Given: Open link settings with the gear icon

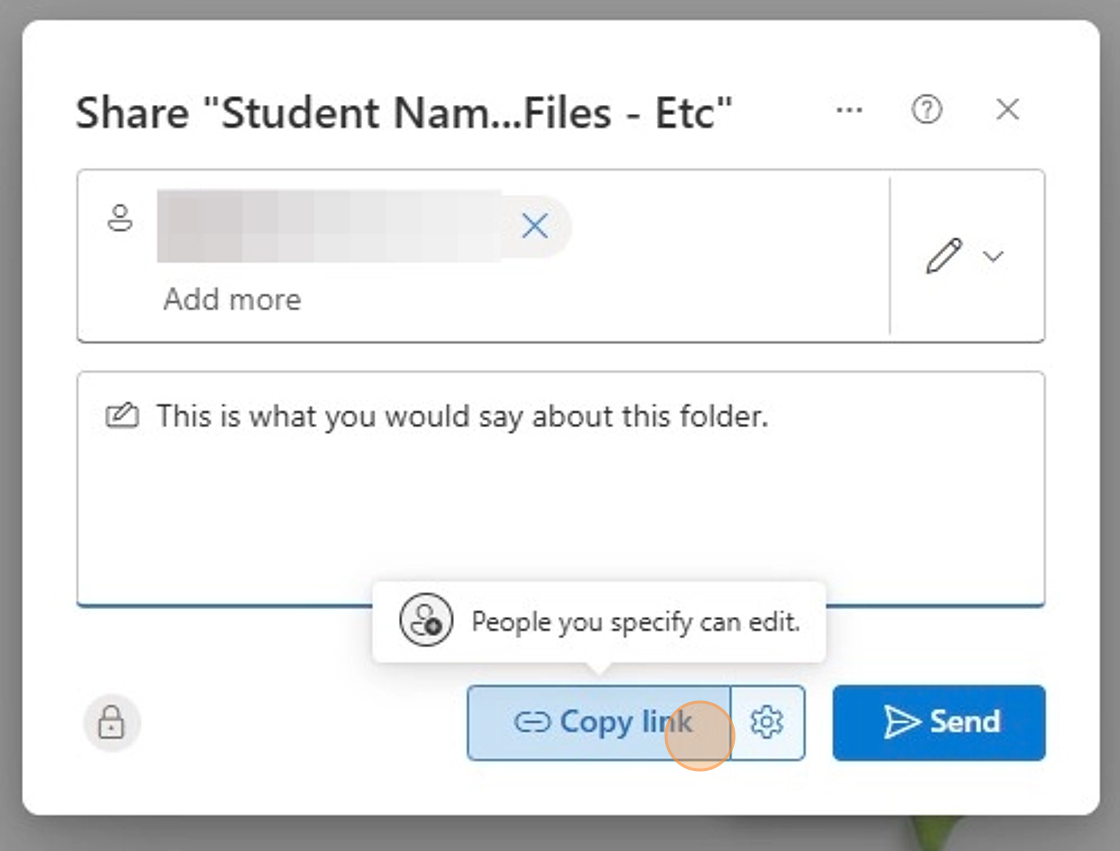Looking at the screenshot, I should coord(767,722).
